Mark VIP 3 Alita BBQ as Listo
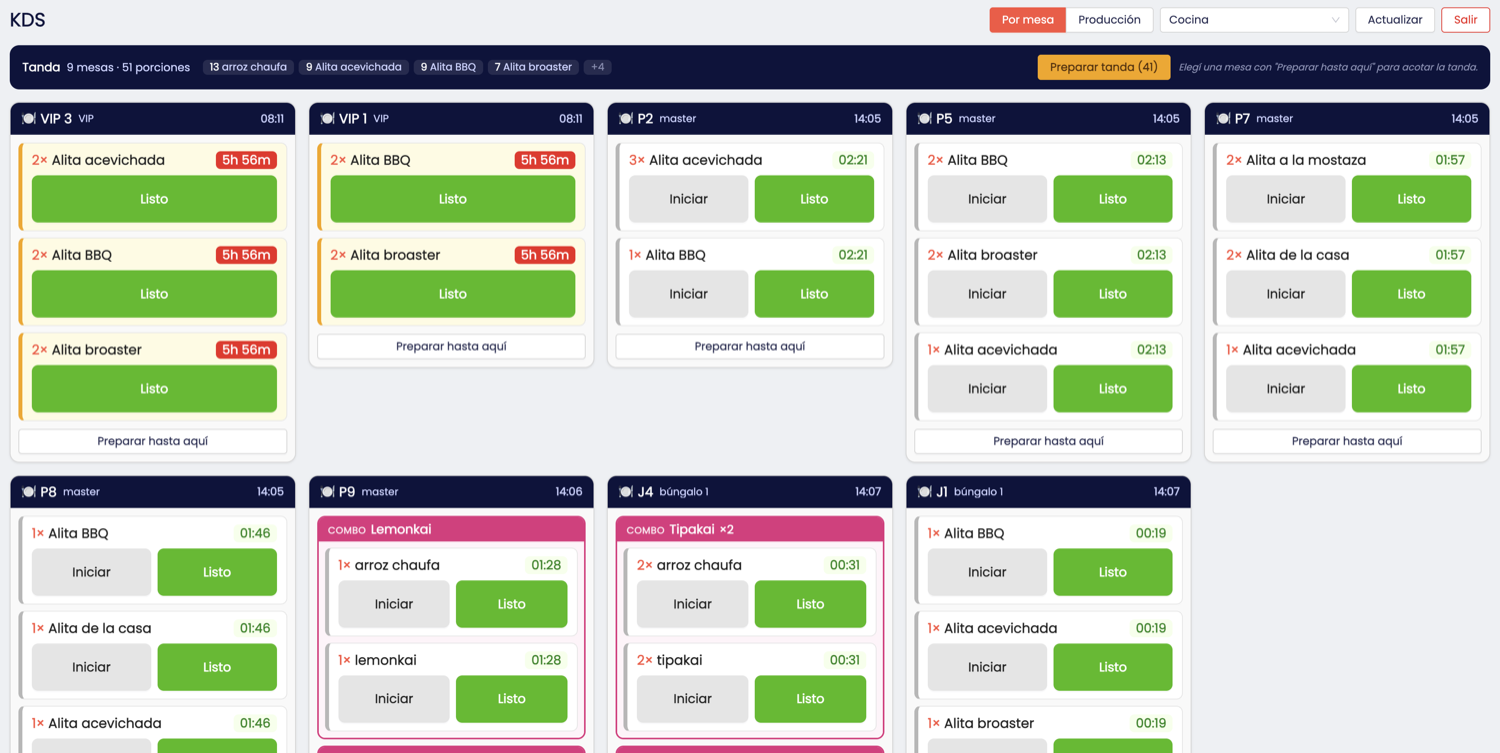Screen dimensions: 1500x753 (x=154, y=294)
